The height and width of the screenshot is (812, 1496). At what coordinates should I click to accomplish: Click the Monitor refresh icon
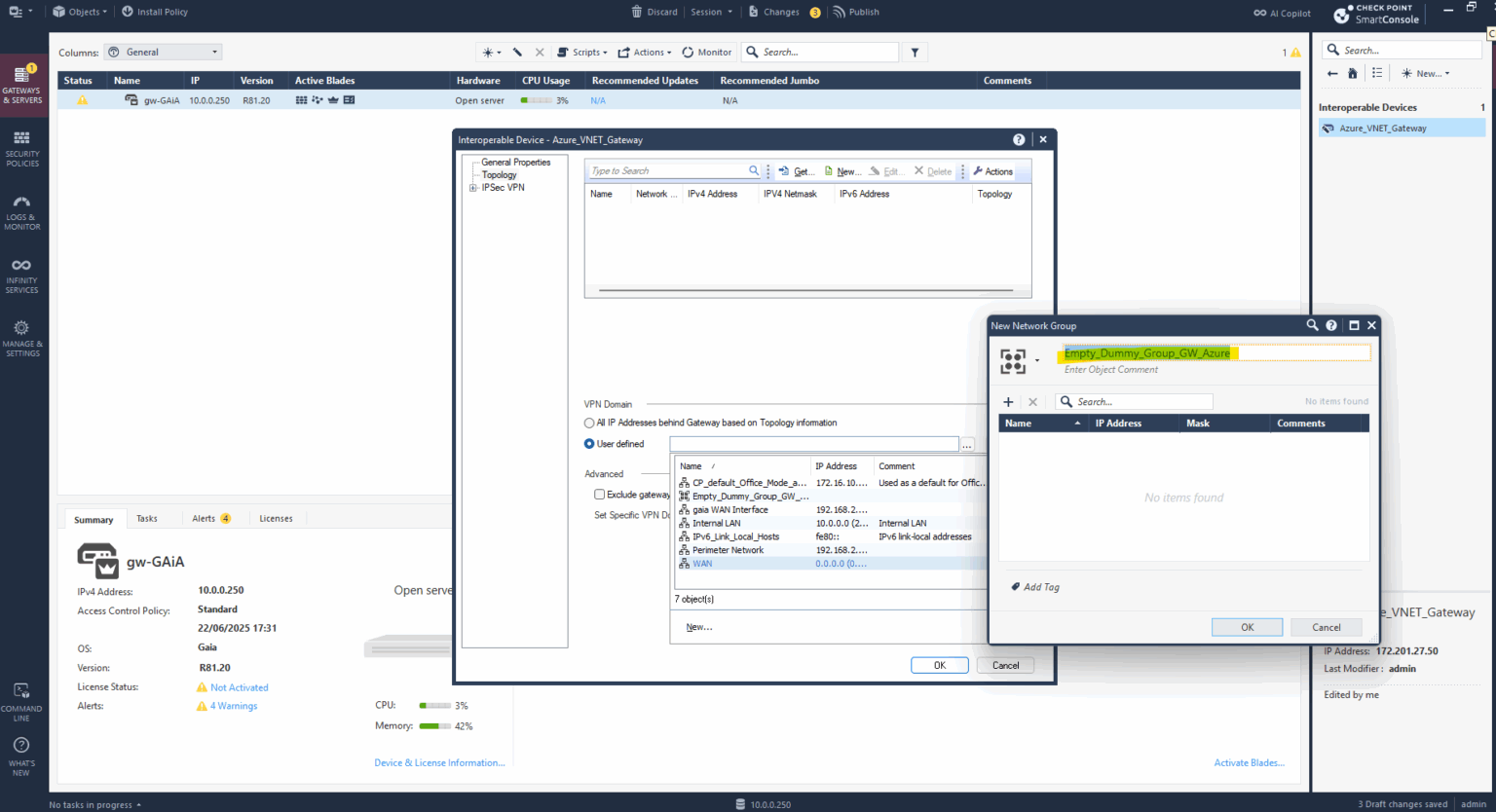(687, 52)
